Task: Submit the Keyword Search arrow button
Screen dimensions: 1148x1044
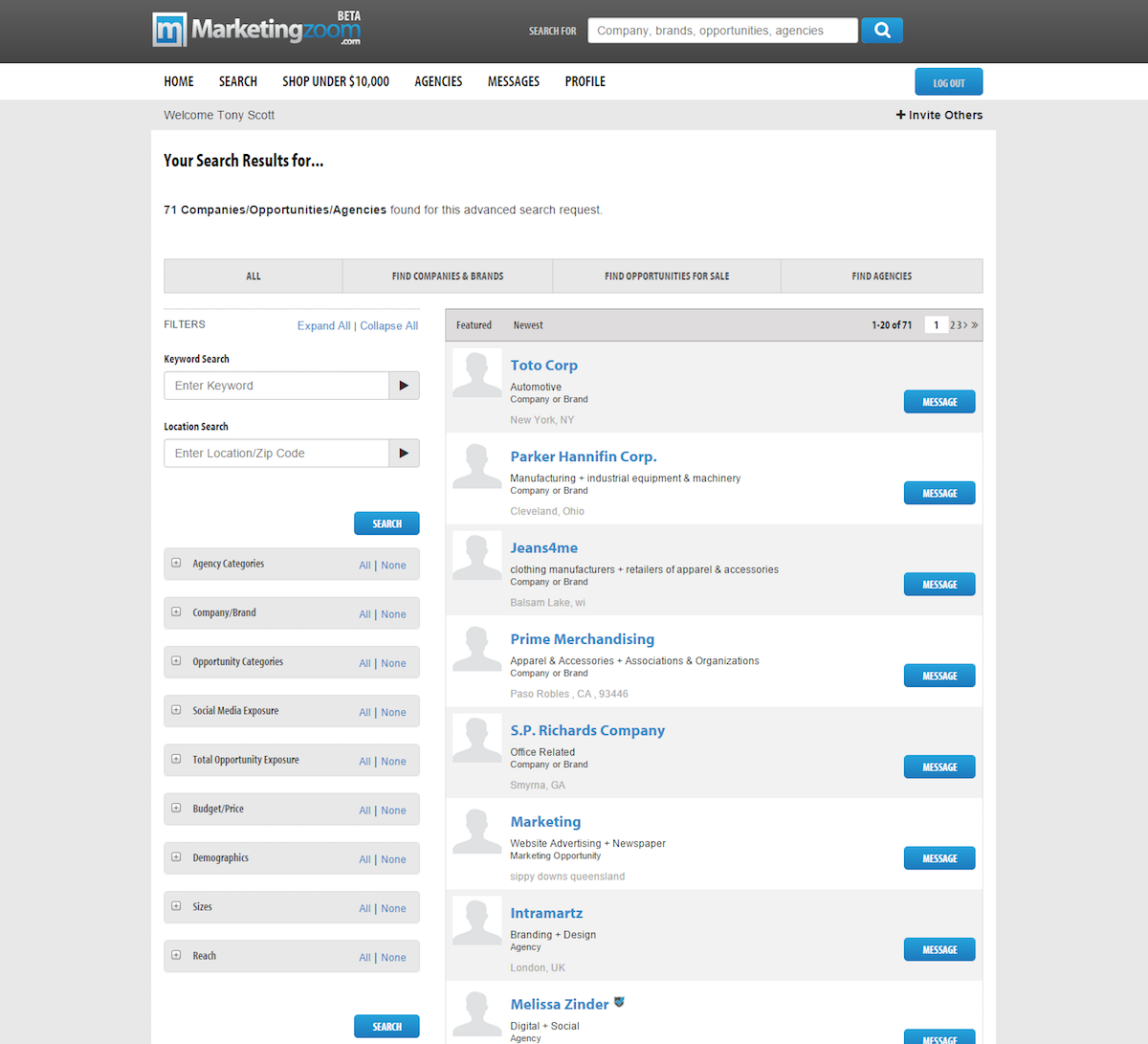Action: [x=404, y=386]
